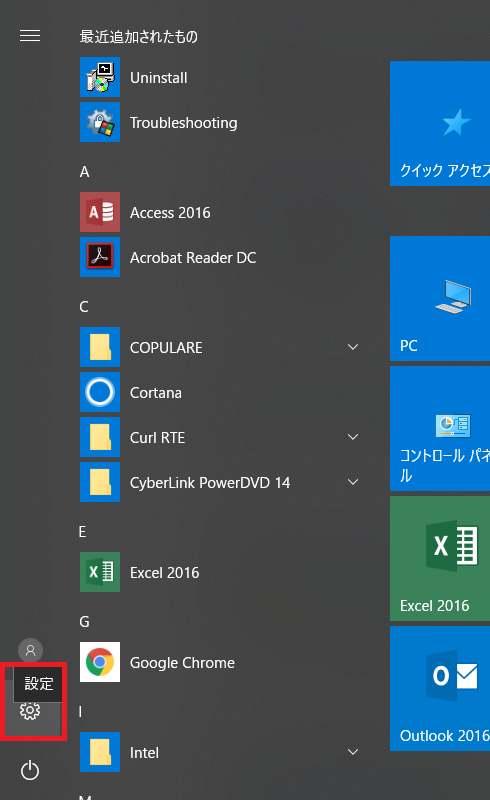Open Google Chrome via its icon
The image size is (490, 800).
tap(100, 662)
